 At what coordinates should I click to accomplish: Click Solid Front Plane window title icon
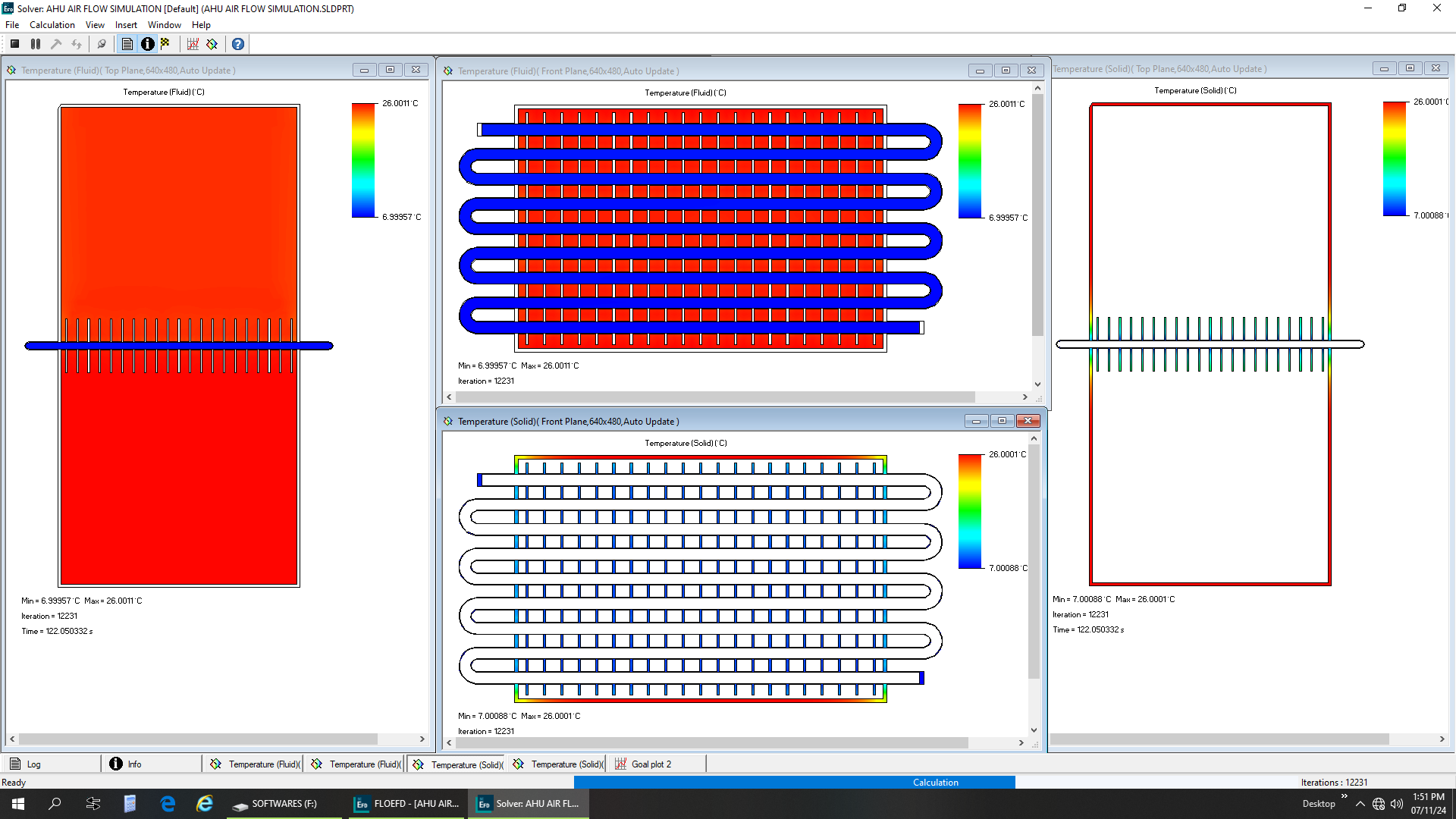(448, 422)
